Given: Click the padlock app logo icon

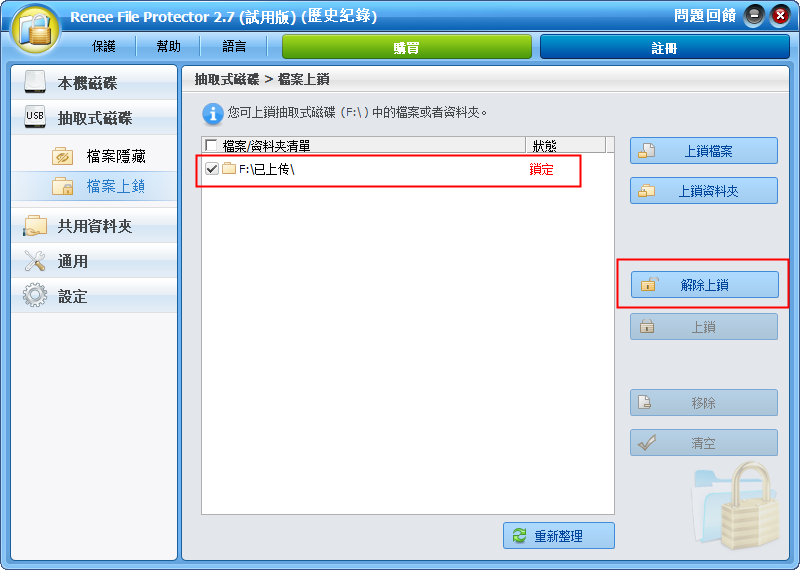Looking at the screenshot, I should [x=36, y=30].
